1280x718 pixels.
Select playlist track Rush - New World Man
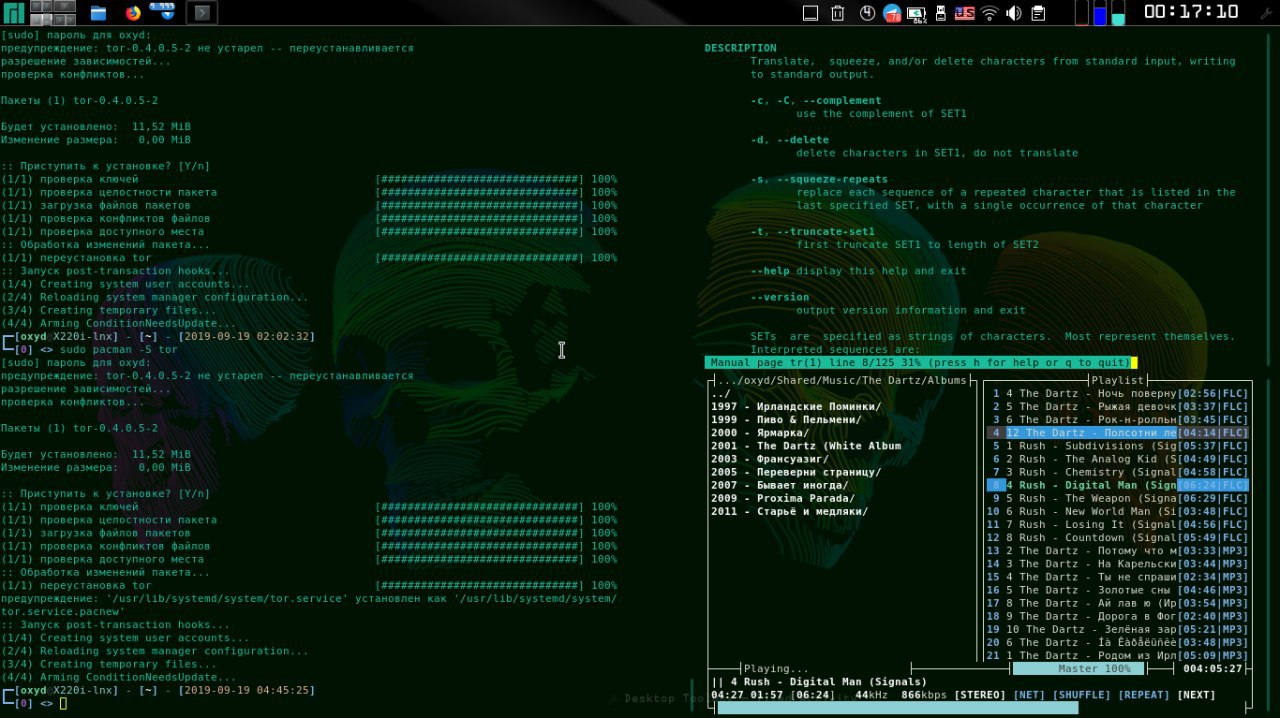1118,511
